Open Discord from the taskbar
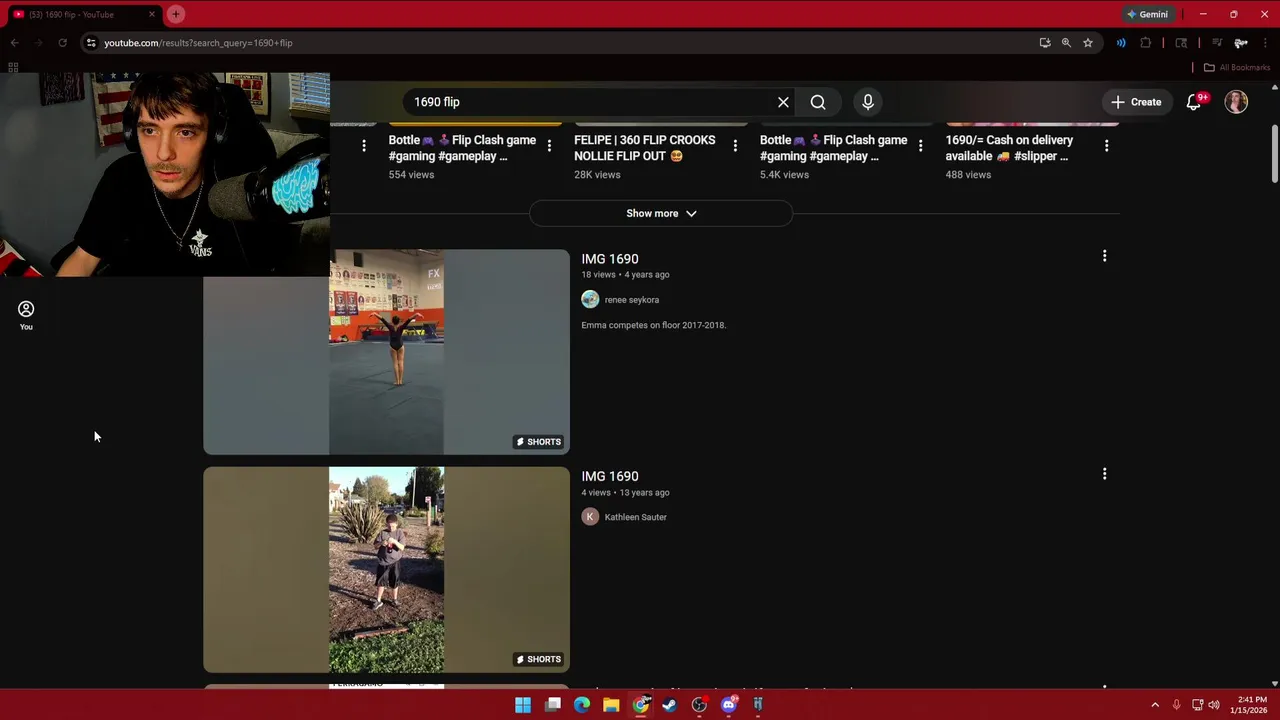 pos(729,705)
